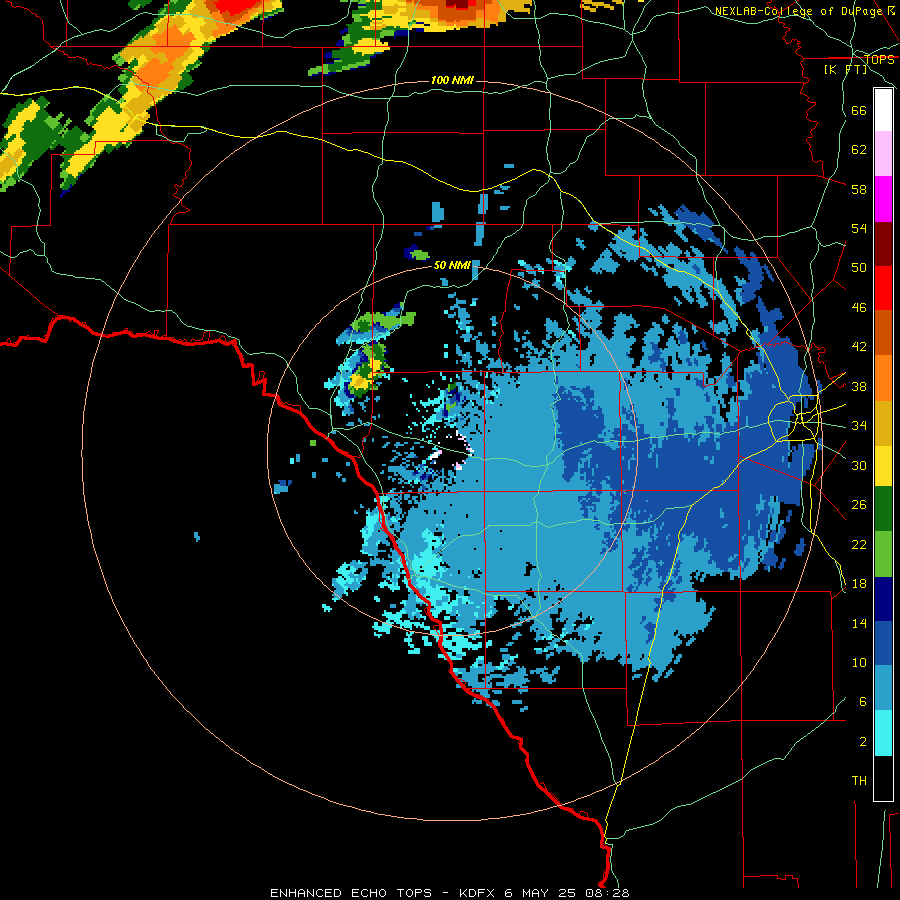Click the legend value '22'
Viewport: 900px width, 900px height.
pyautogui.click(x=859, y=544)
